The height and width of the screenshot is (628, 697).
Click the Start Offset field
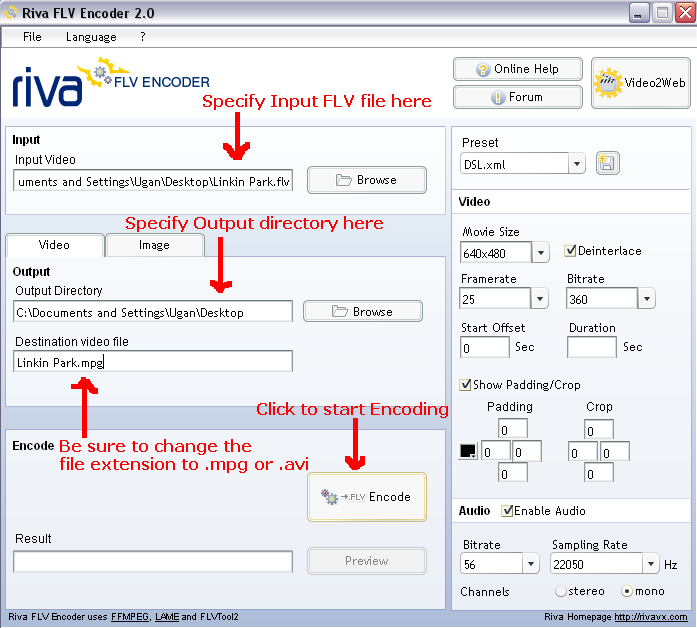pyautogui.click(x=485, y=347)
